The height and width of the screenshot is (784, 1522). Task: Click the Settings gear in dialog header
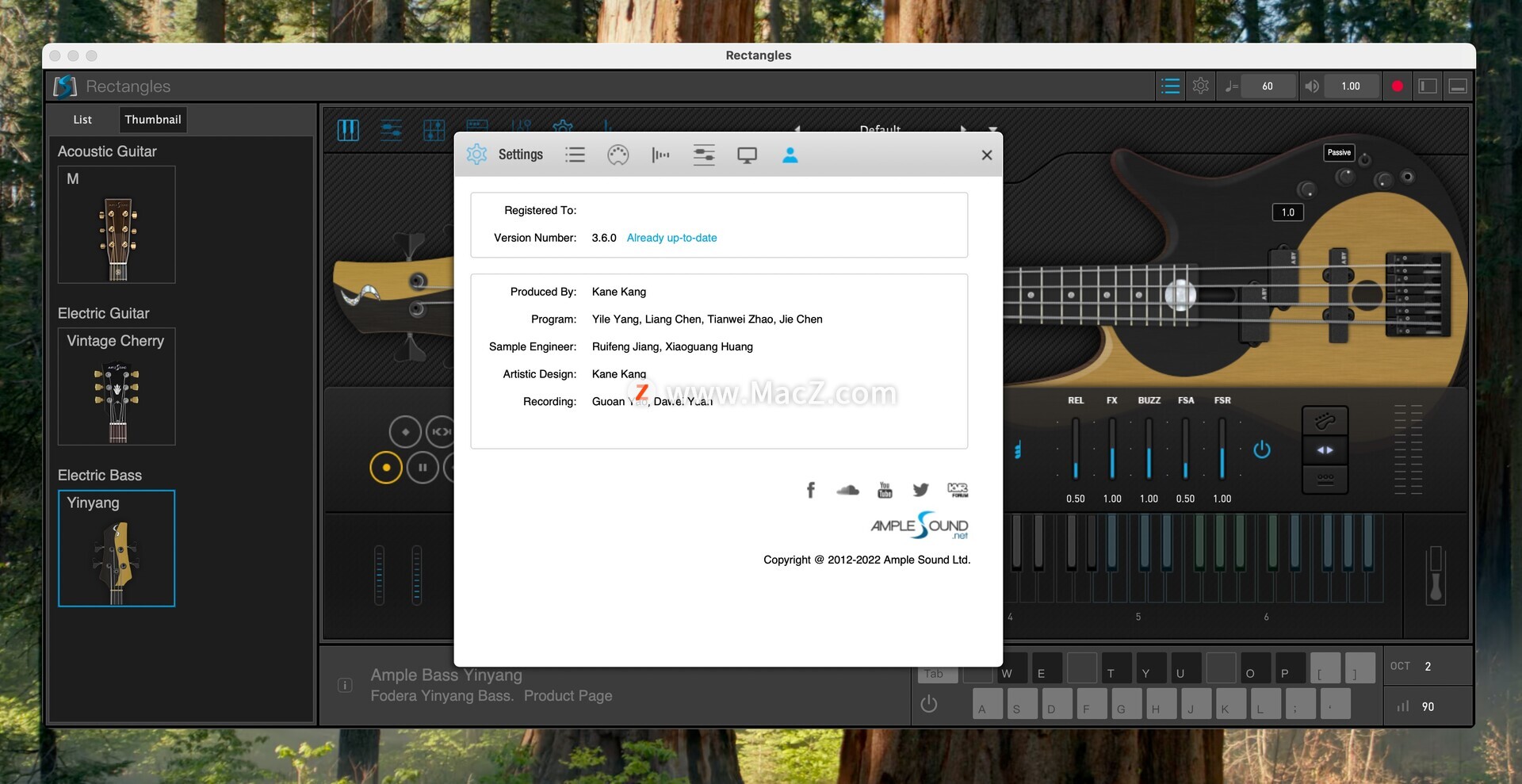coord(476,155)
